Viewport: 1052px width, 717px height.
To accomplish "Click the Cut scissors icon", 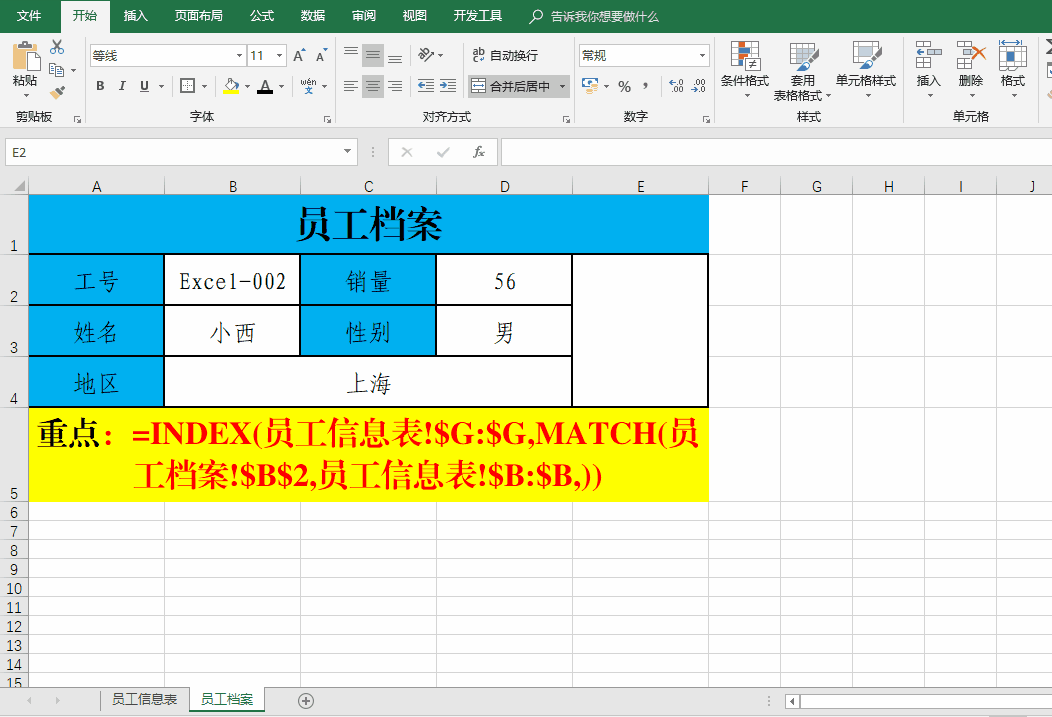I will pyautogui.click(x=58, y=47).
